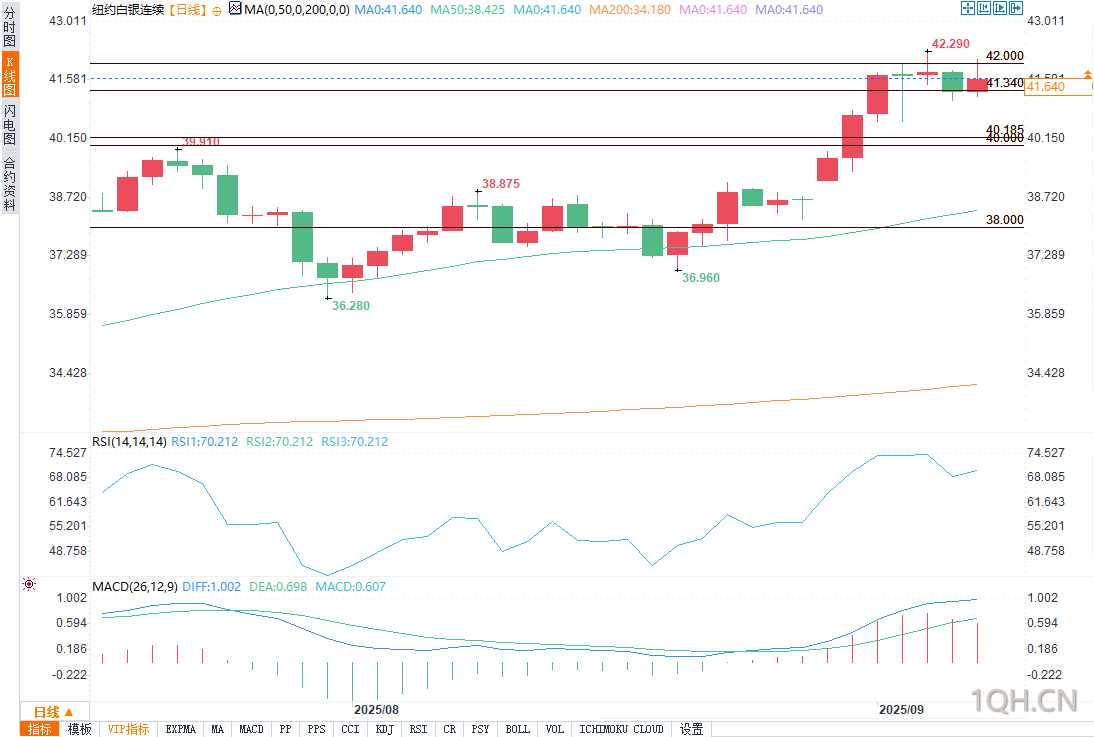
Task: Choose the CCI indicator
Action: 350,729
